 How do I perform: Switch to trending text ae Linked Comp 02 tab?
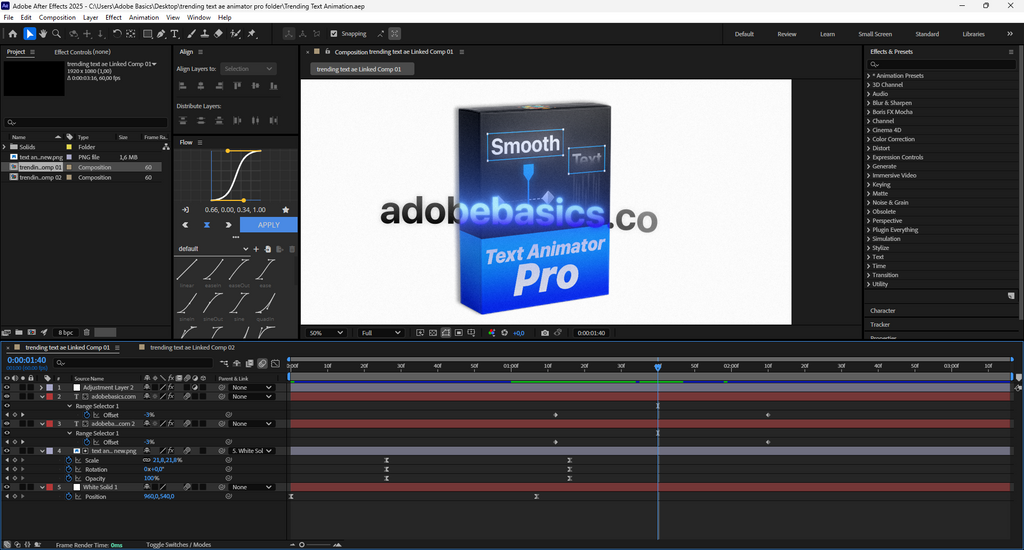pos(190,348)
